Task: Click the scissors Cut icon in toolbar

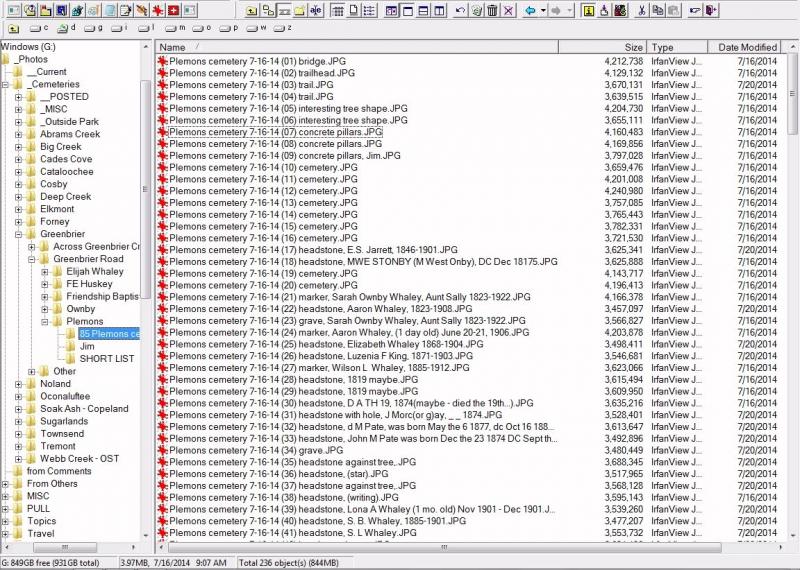Action: [641, 10]
